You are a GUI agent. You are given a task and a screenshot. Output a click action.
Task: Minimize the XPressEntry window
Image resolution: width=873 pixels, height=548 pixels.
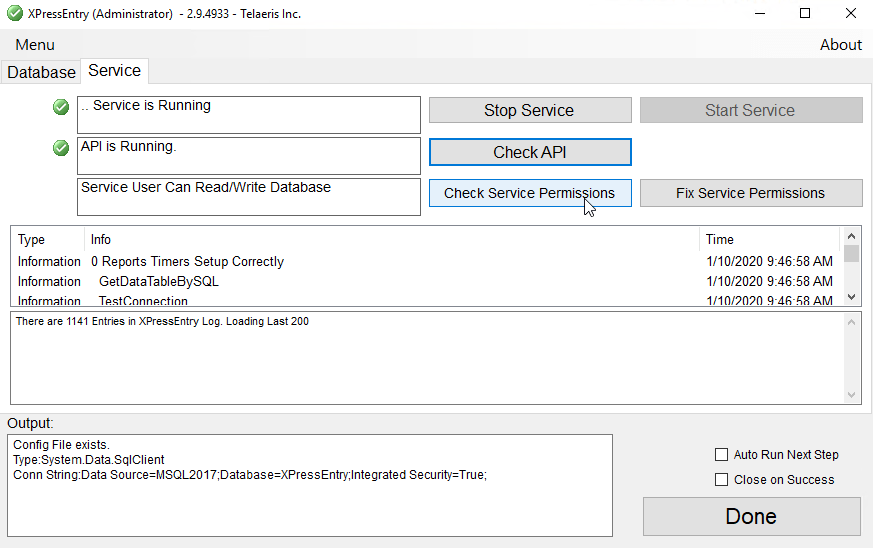(759, 13)
